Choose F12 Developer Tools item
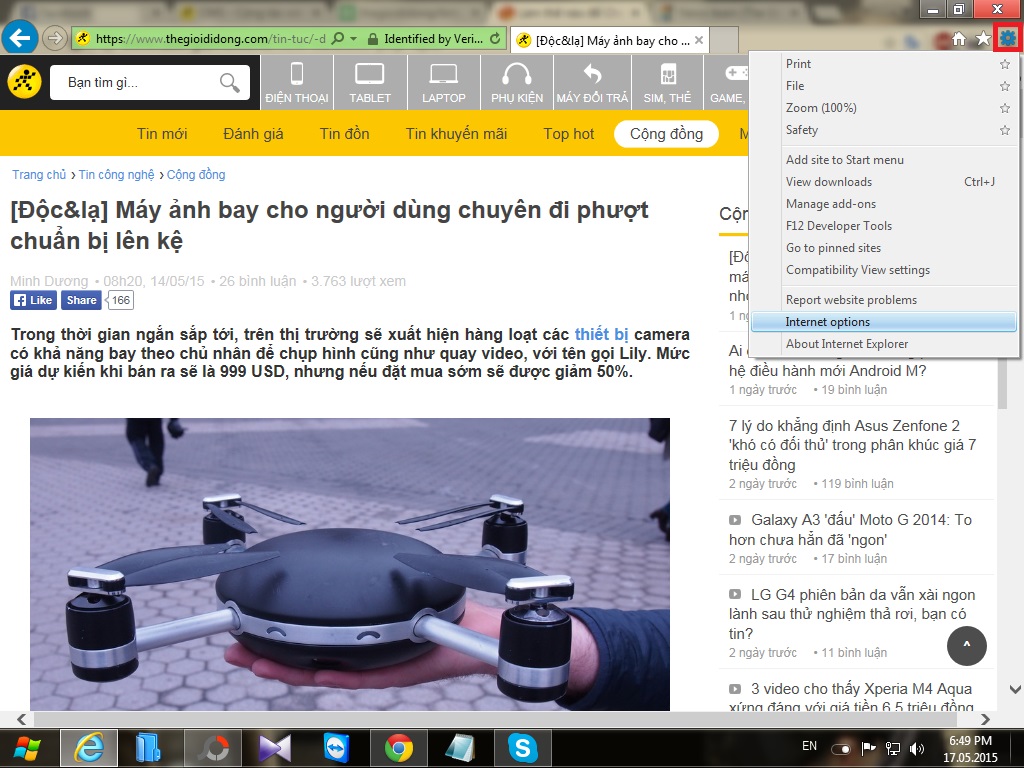This screenshot has width=1024, height=768. tap(886, 226)
